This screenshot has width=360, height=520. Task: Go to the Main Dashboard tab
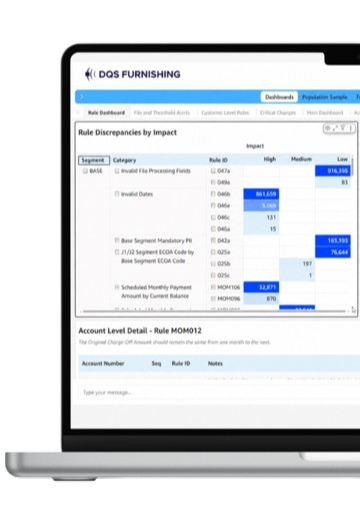pos(325,113)
